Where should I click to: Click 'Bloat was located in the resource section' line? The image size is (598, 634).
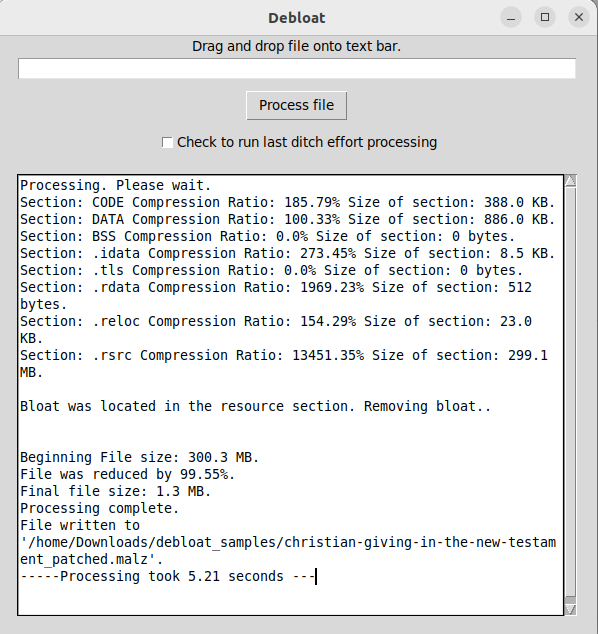coord(256,406)
